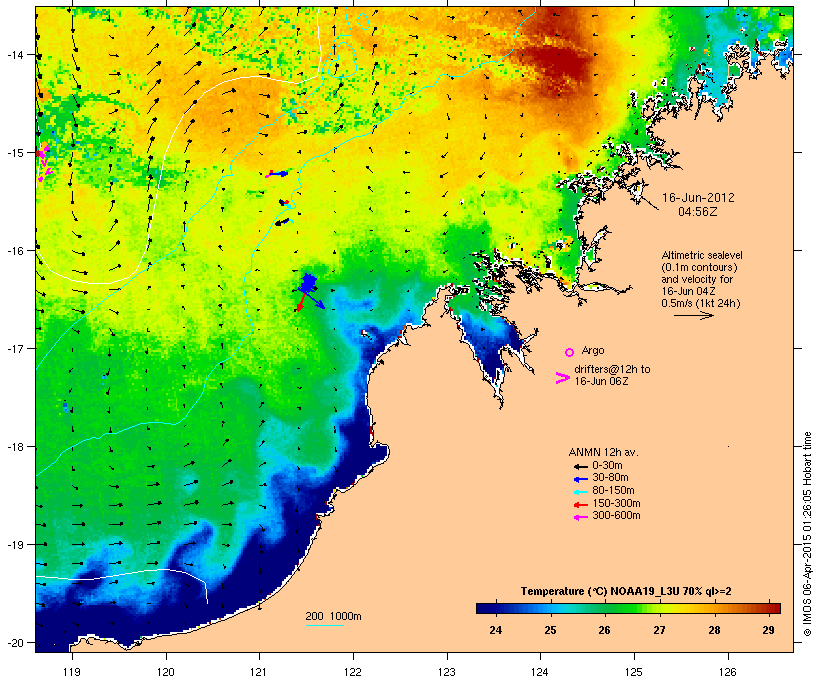The width and height of the screenshot is (820, 680).
Task: Click the colorbar tick label 29
Action: coord(768,630)
